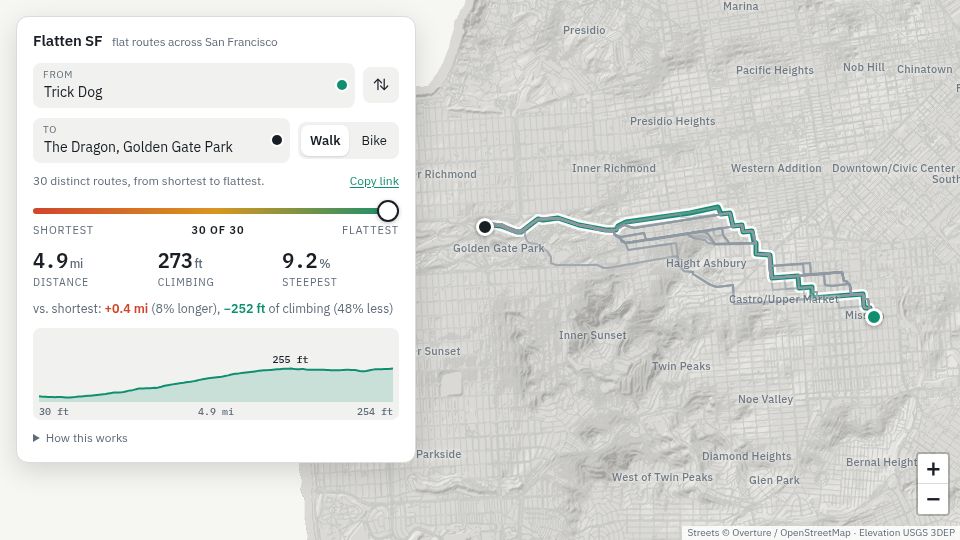Click the black destination dot in To field
Image resolution: width=960 pixels, height=540 pixels.
(x=277, y=140)
